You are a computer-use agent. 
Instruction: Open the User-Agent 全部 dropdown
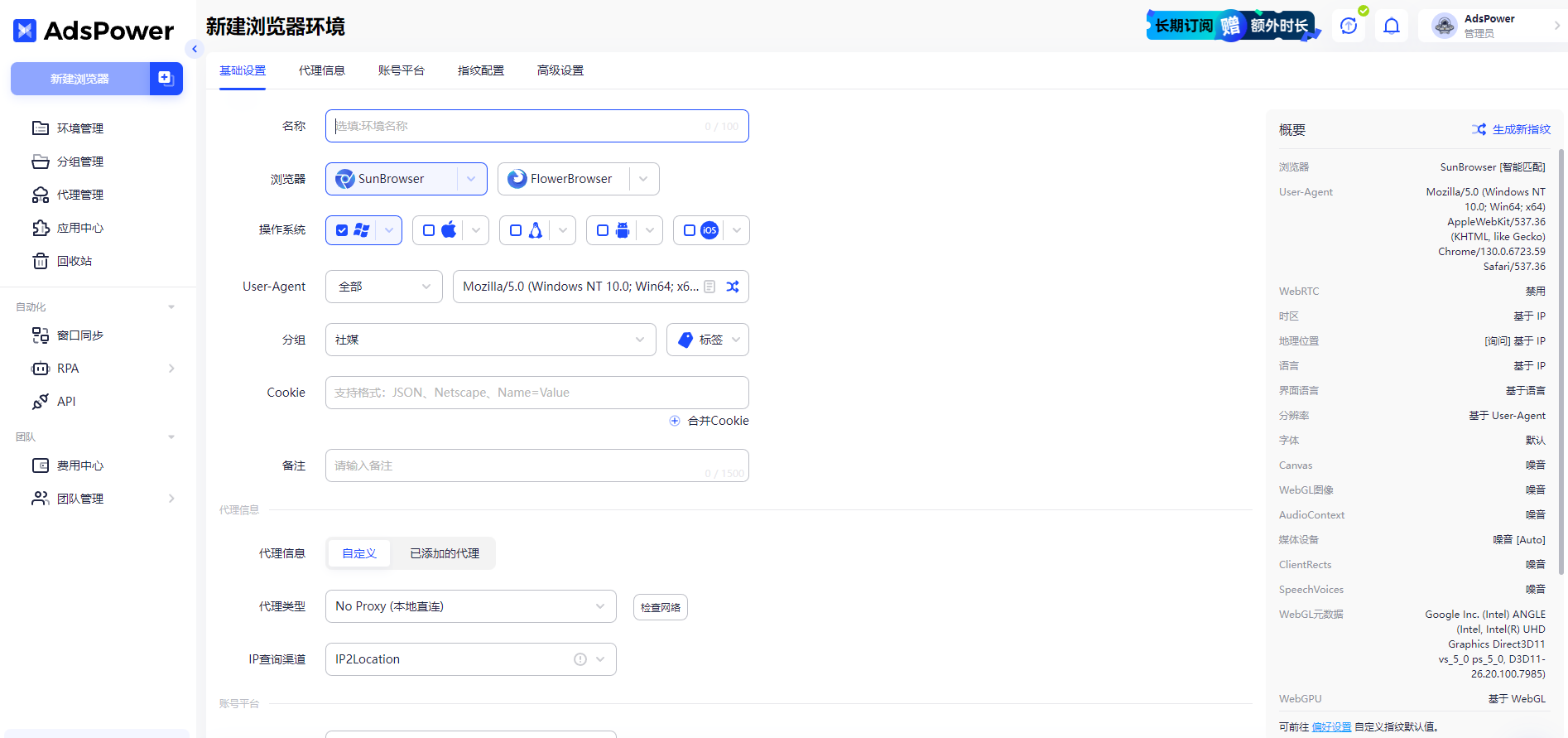[x=384, y=287]
